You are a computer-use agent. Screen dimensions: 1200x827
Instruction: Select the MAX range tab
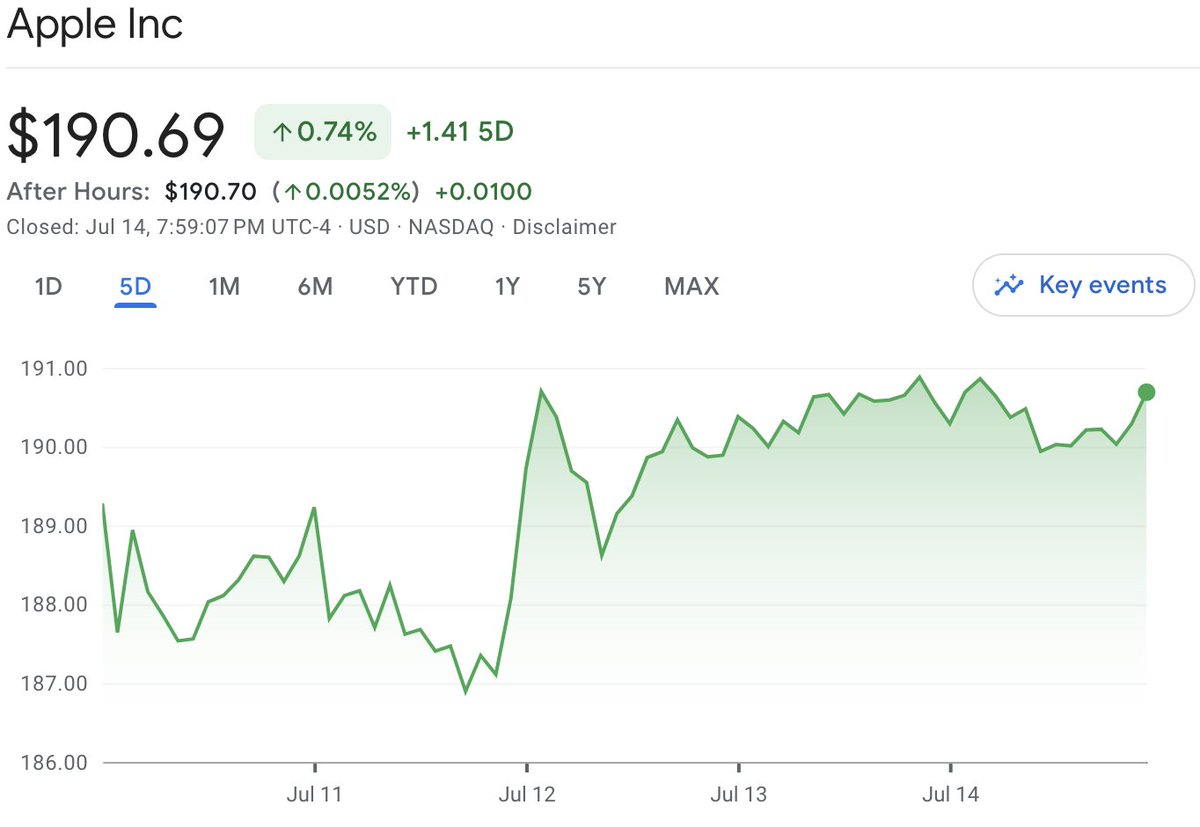[692, 287]
